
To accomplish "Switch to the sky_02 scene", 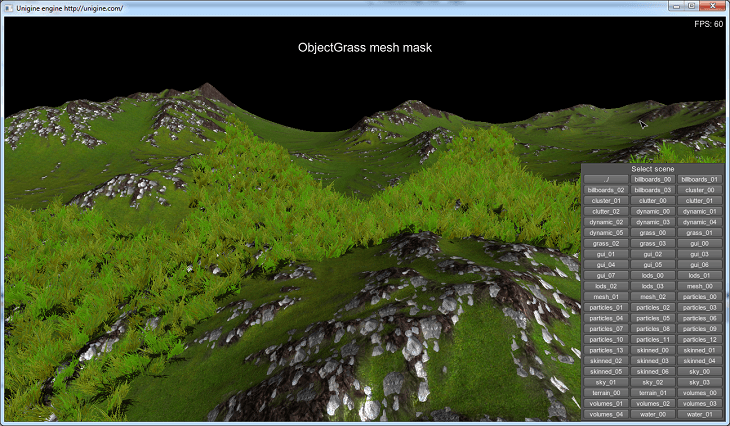I will (x=653, y=382).
